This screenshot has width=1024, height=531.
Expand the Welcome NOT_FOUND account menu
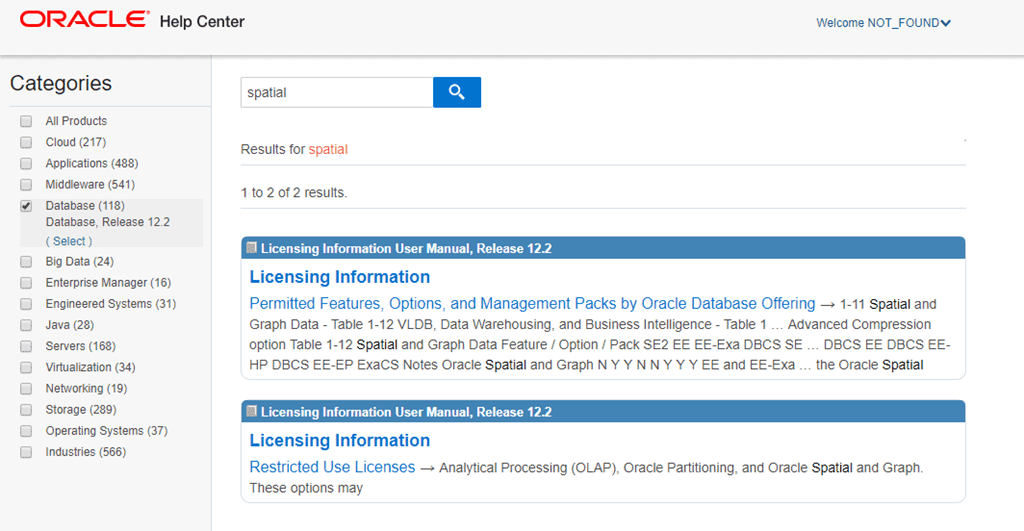(883, 23)
